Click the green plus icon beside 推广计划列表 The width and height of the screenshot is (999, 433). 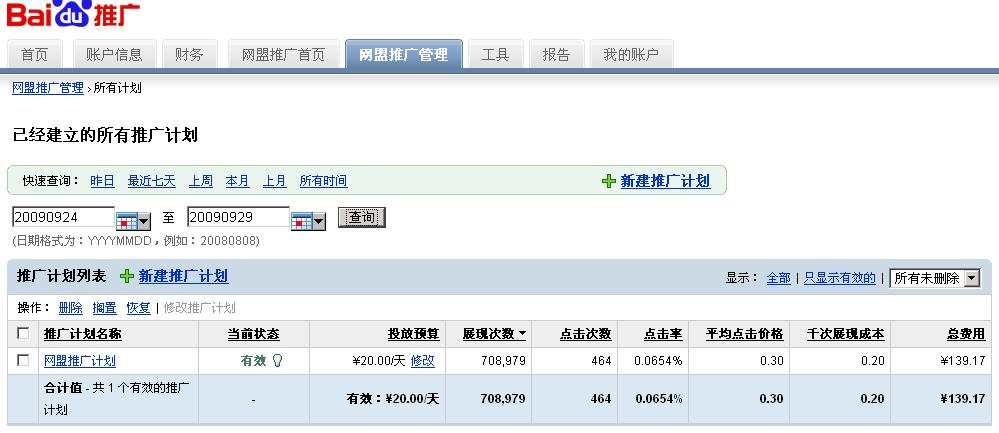(x=126, y=277)
